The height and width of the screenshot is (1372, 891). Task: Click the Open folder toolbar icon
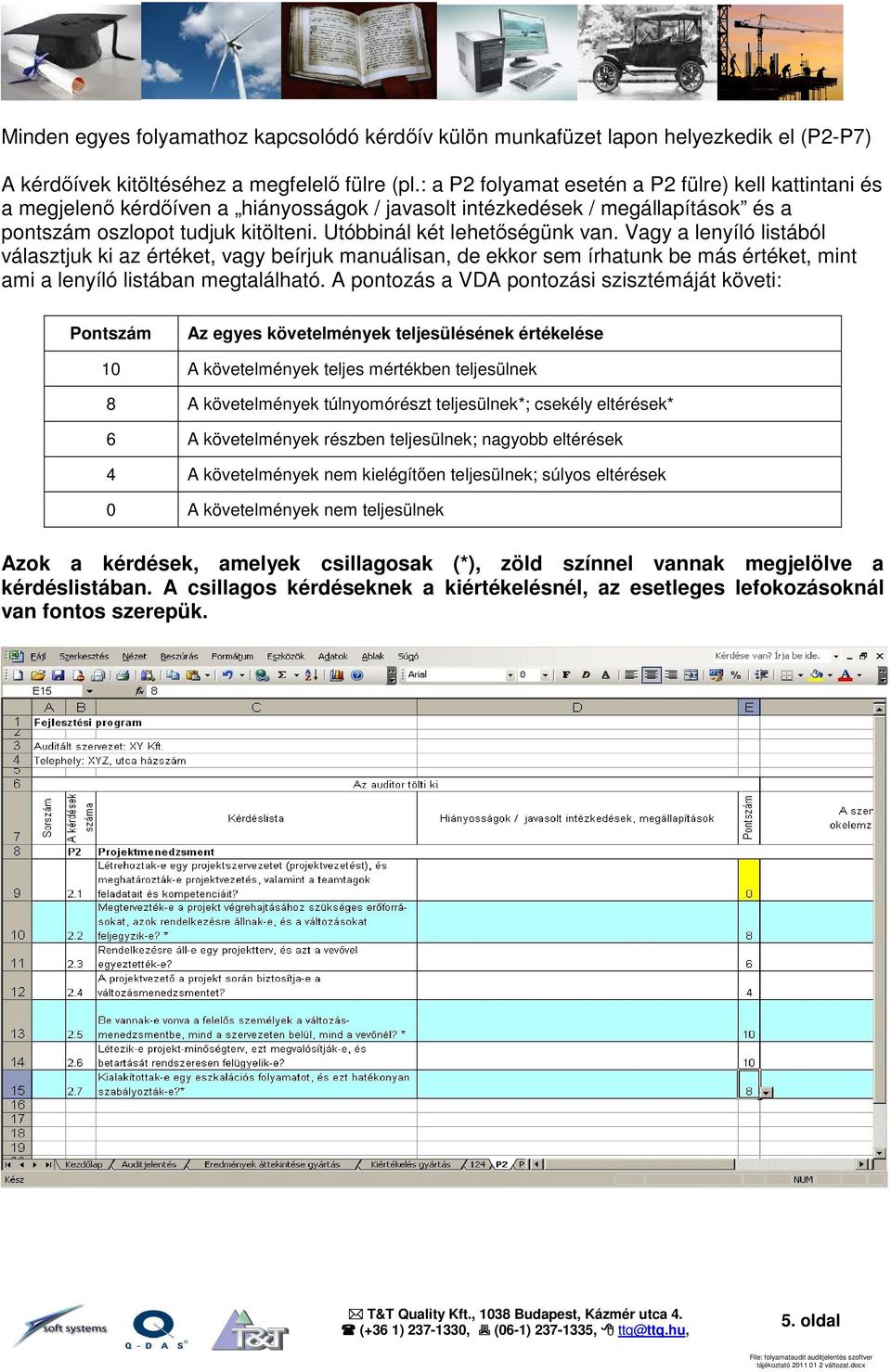coord(38,675)
